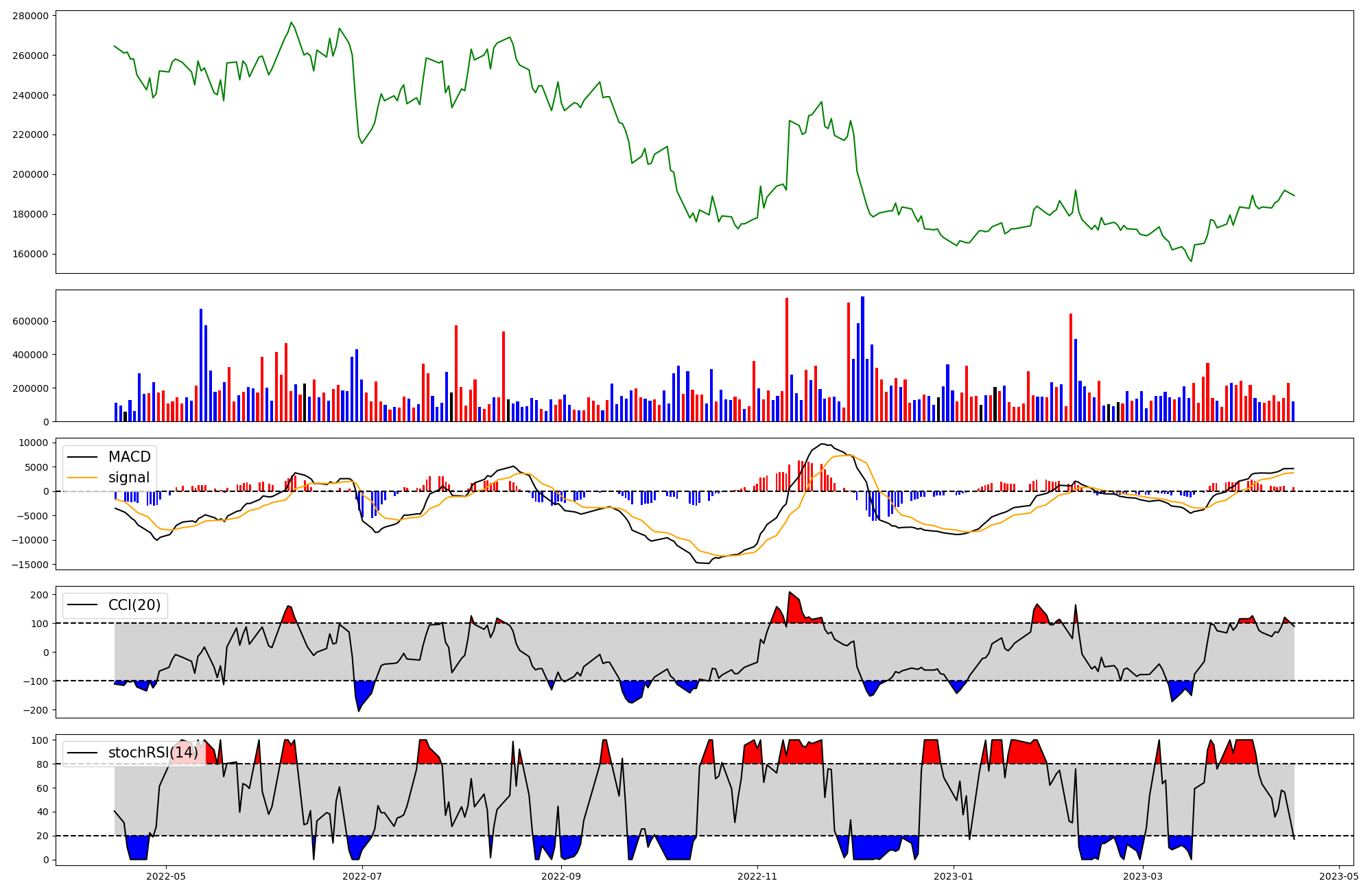Screen dimensions: 1372x892
Task: Click the 160000 price axis label
Action: tap(31, 255)
